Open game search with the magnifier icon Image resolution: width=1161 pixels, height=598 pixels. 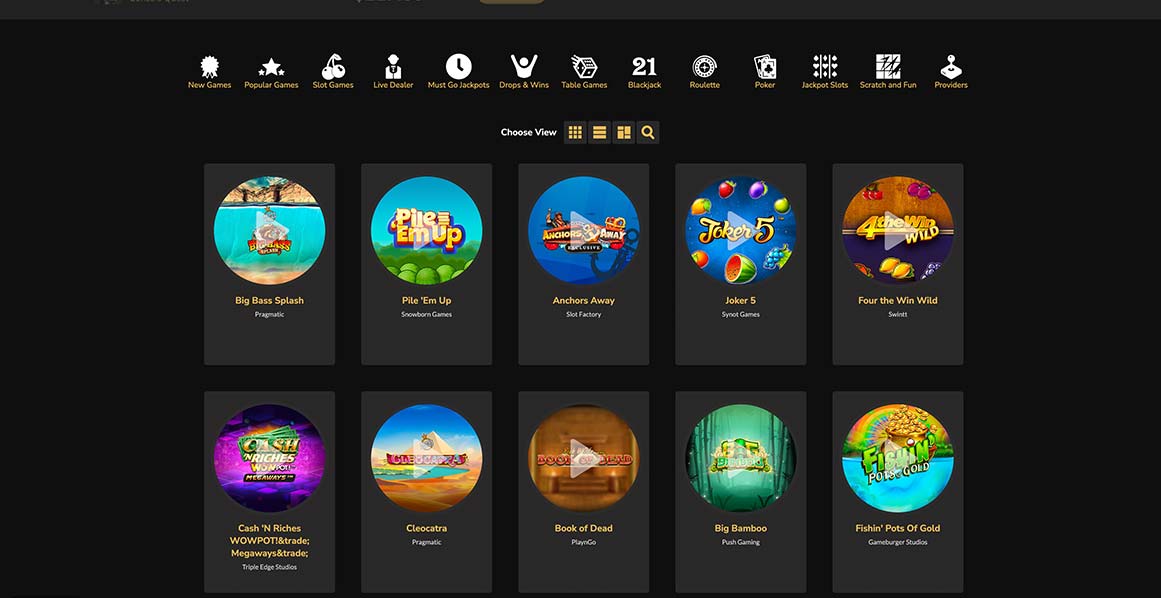pyautogui.click(x=648, y=132)
